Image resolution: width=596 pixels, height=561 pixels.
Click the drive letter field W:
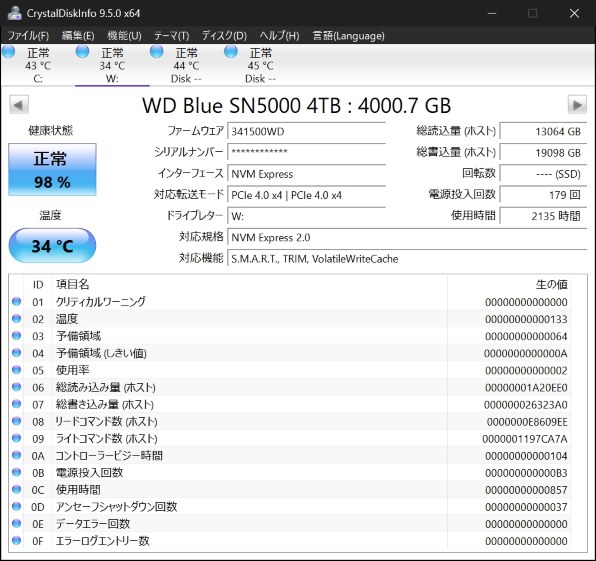(x=306, y=216)
